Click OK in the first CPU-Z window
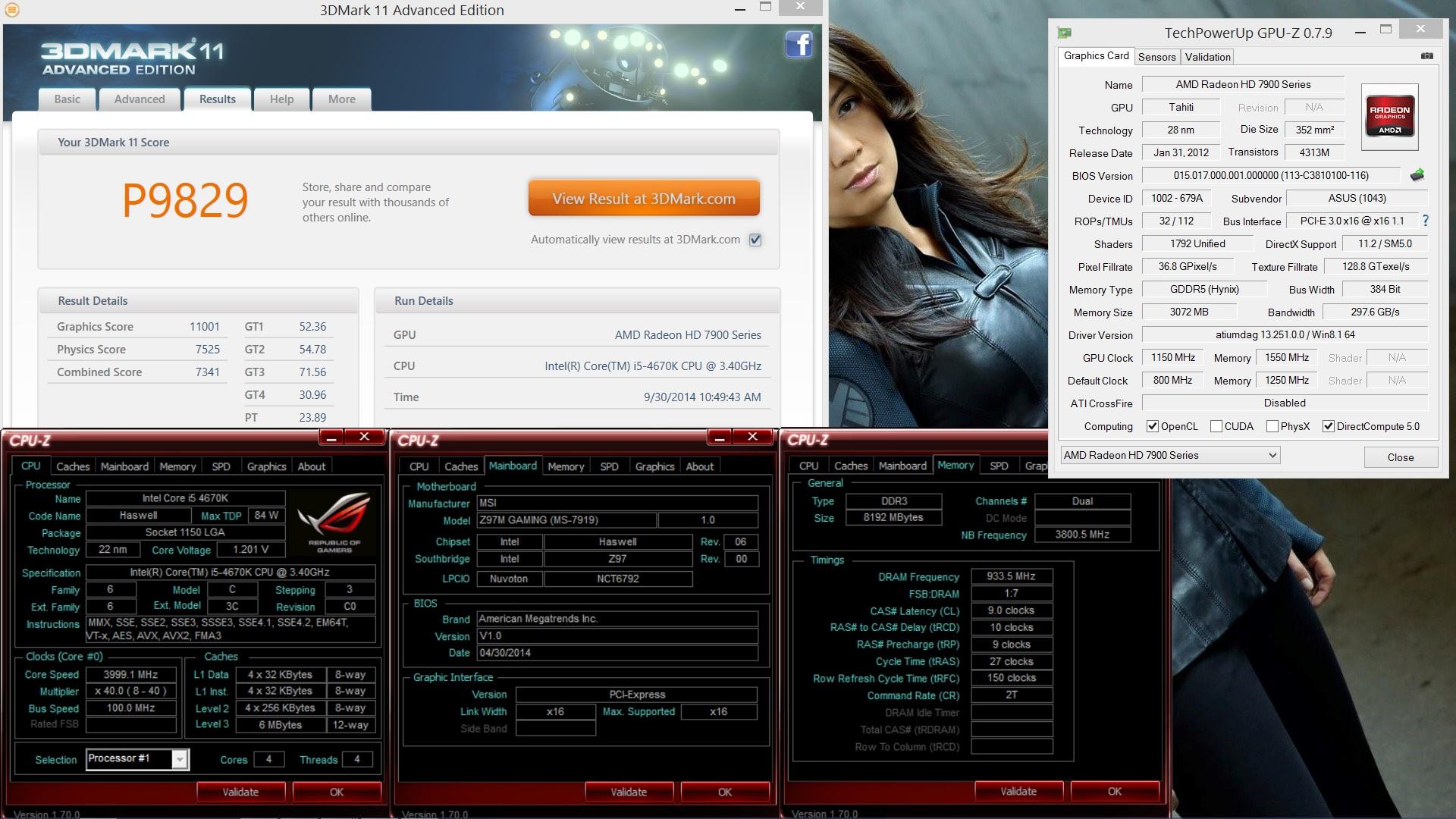 (x=337, y=792)
